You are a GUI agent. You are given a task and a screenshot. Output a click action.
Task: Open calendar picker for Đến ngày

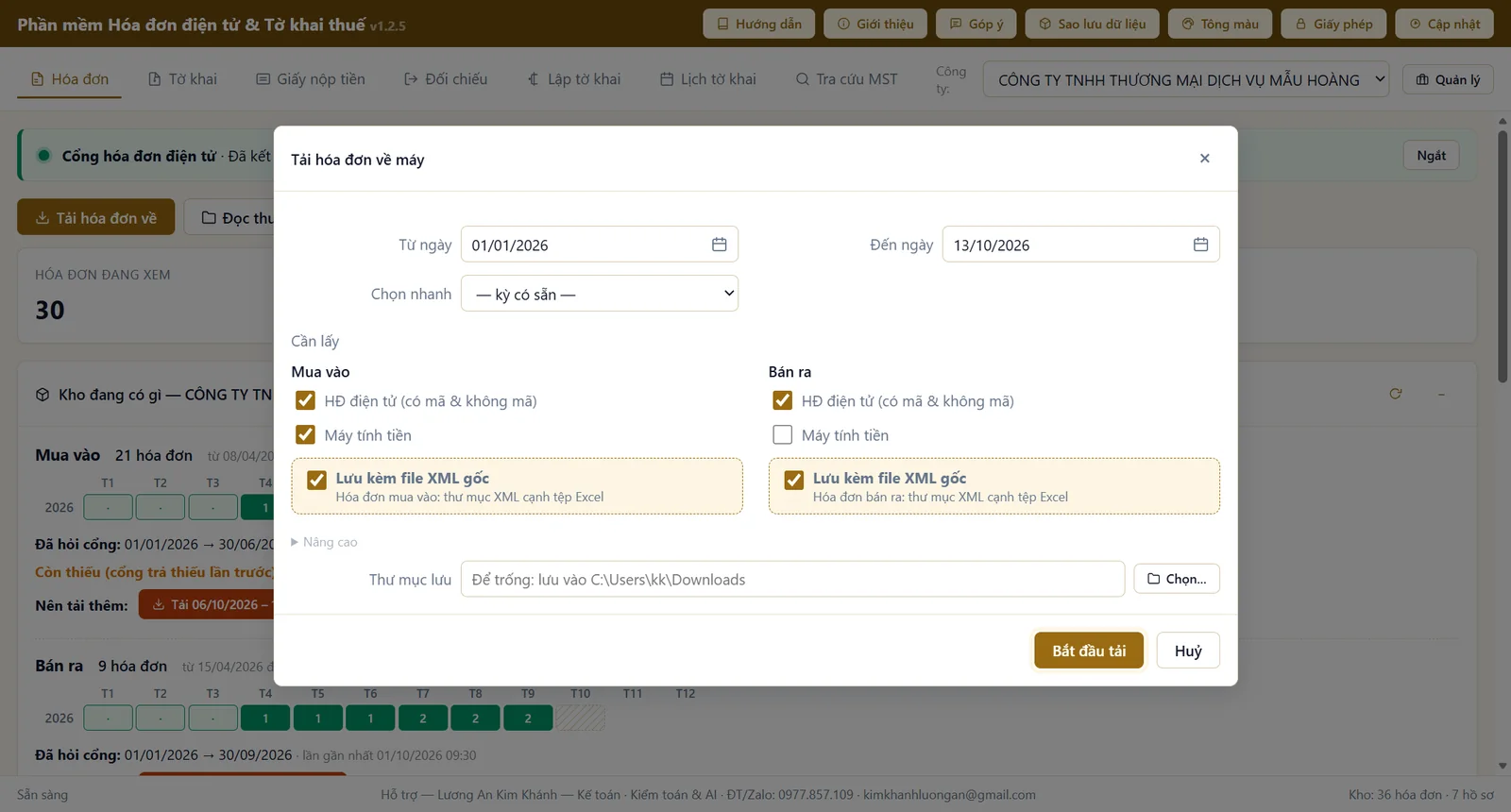(x=1200, y=245)
